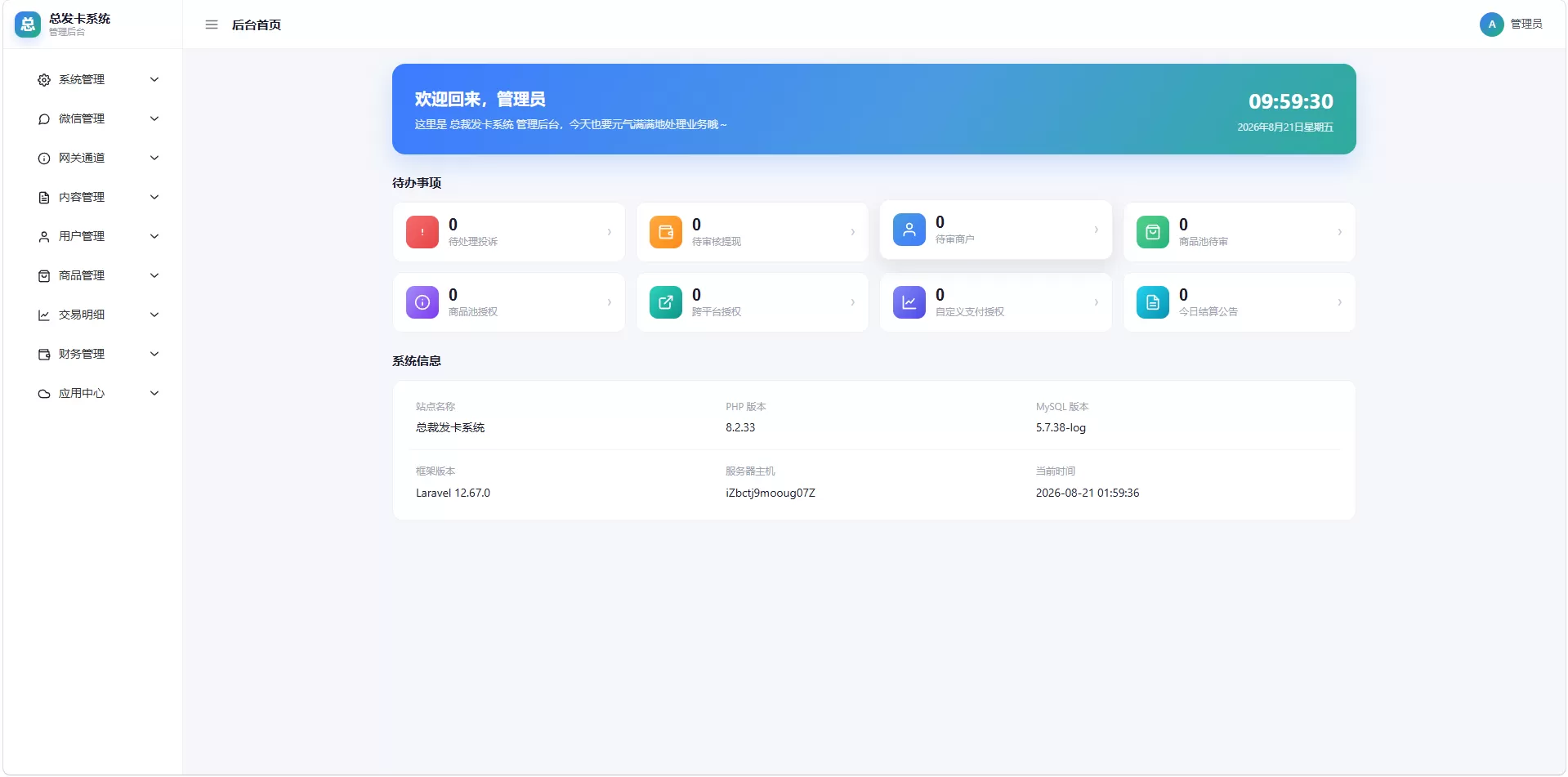Open the 待审核提现 card arrow
Image resolution: width=1568 pixels, height=777 pixels.
pyautogui.click(x=853, y=232)
